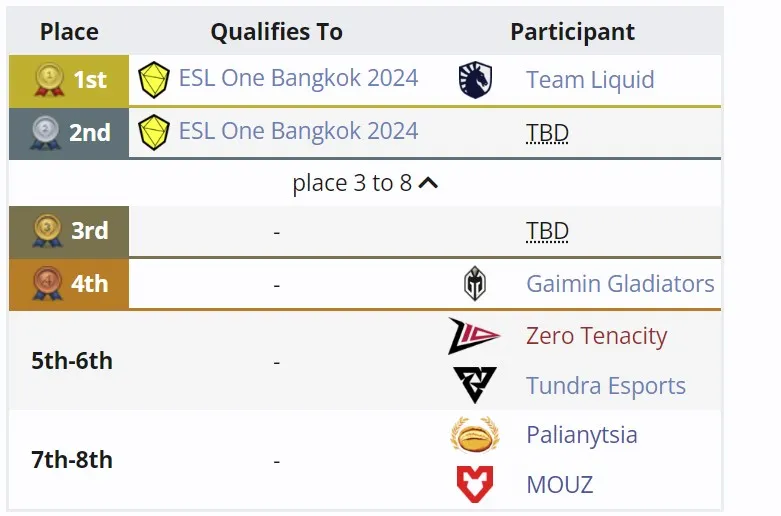Open the Team Liquid link
Image resolution: width=781 pixels, height=516 pixels.
coord(590,80)
